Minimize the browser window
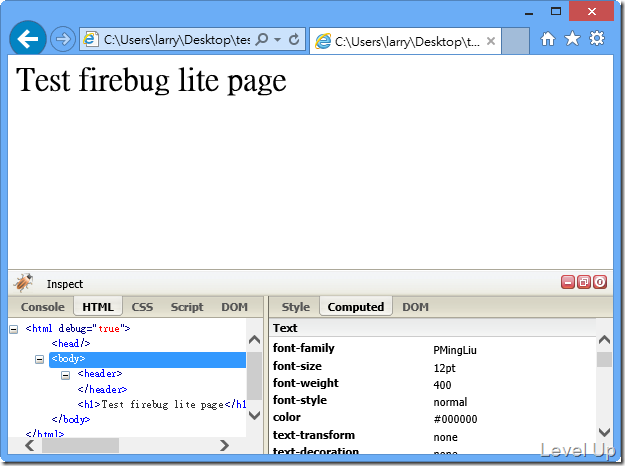 [529, 12]
